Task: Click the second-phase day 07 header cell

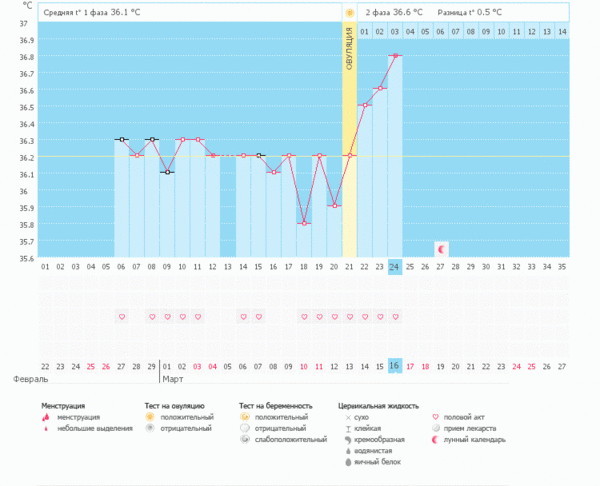Action: coord(456,32)
